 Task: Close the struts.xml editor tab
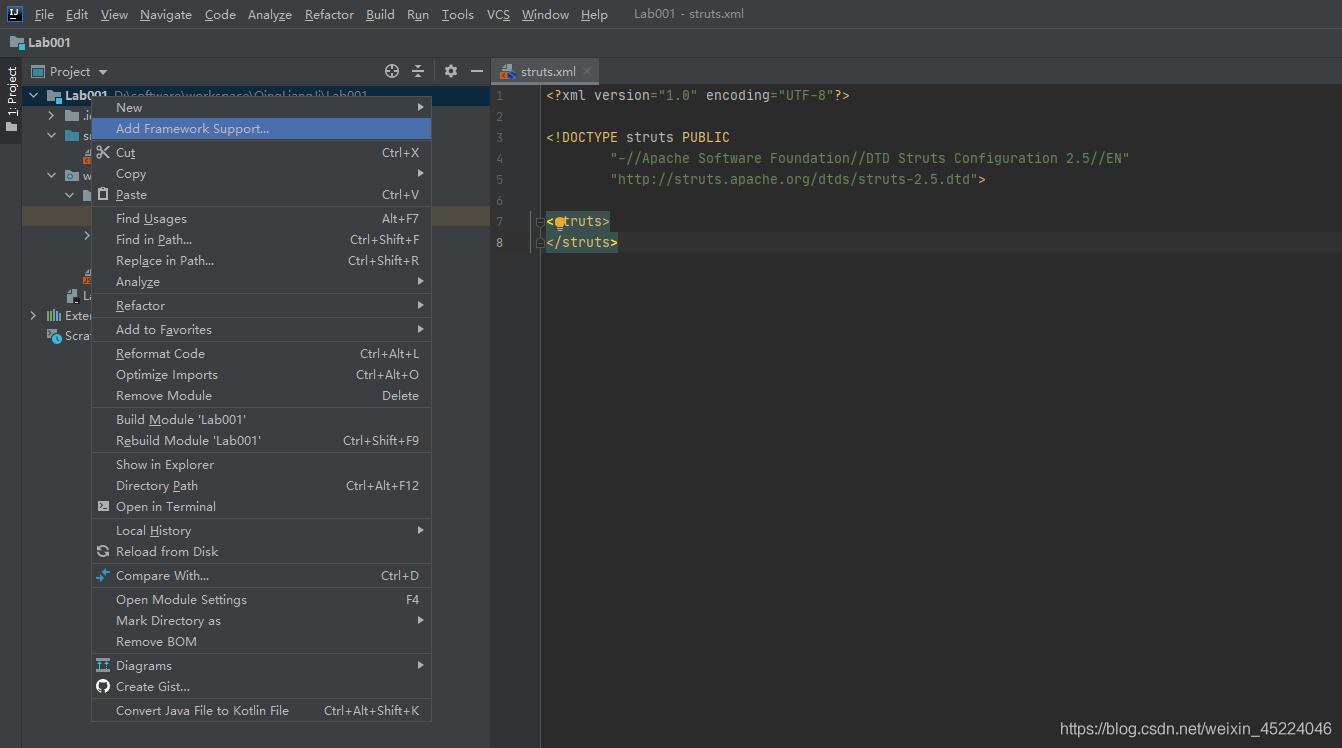(x=587, y=72)
